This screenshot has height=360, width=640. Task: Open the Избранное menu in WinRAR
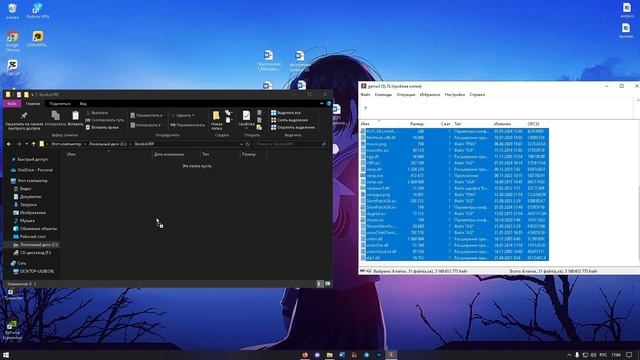(x=430, y=95)
